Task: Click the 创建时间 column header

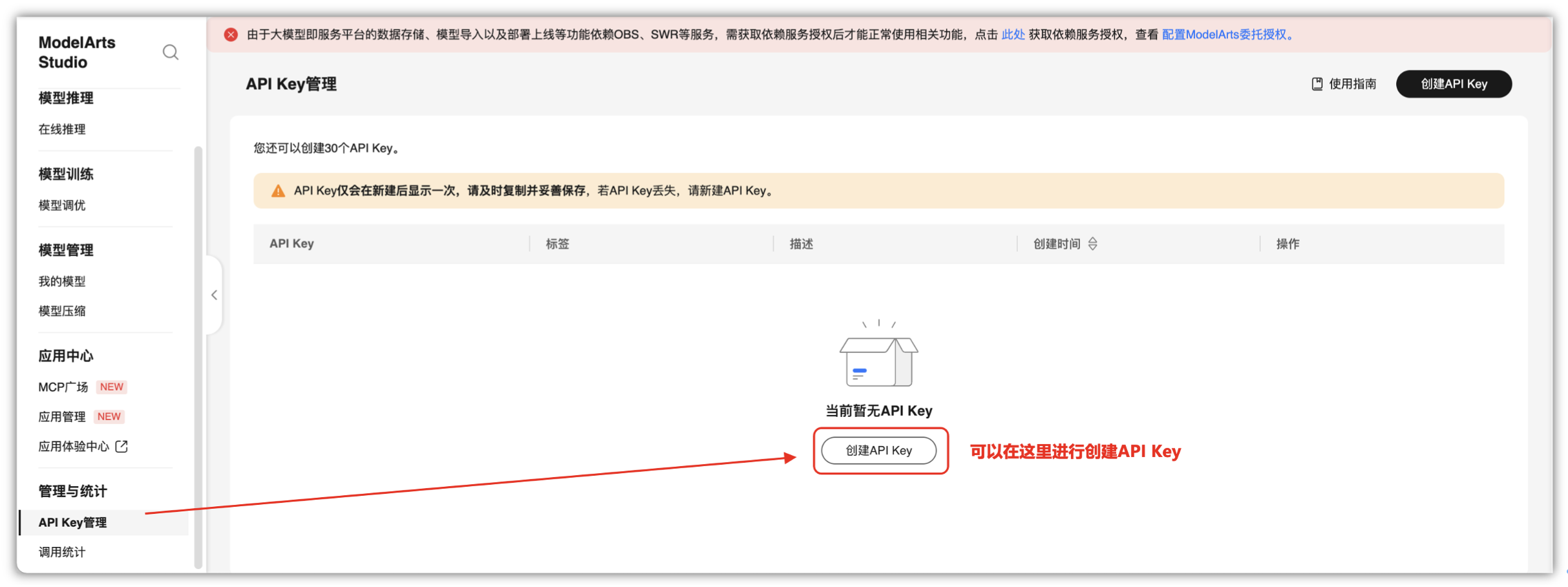Action: 1057,244
